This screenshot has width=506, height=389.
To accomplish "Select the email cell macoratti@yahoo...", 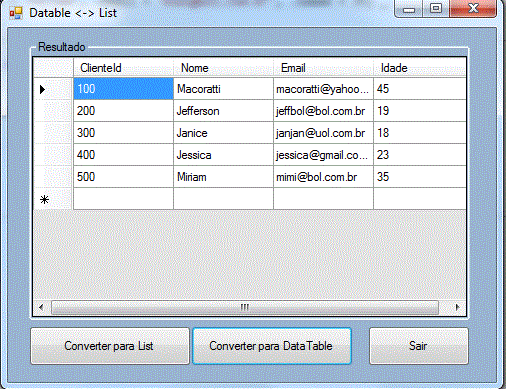I will (x=323, y=89).
